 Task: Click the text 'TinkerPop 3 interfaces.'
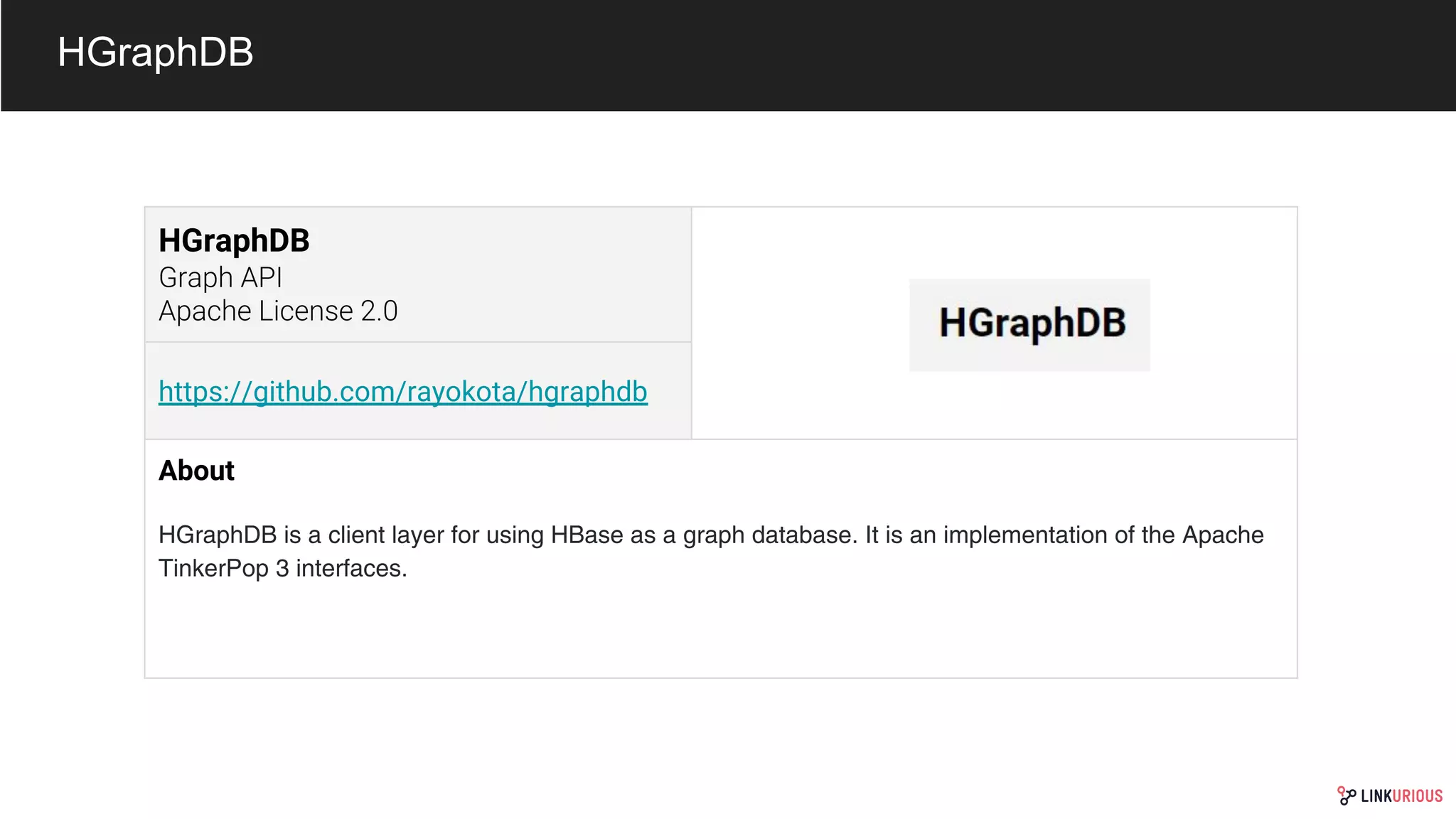point(283,568)
